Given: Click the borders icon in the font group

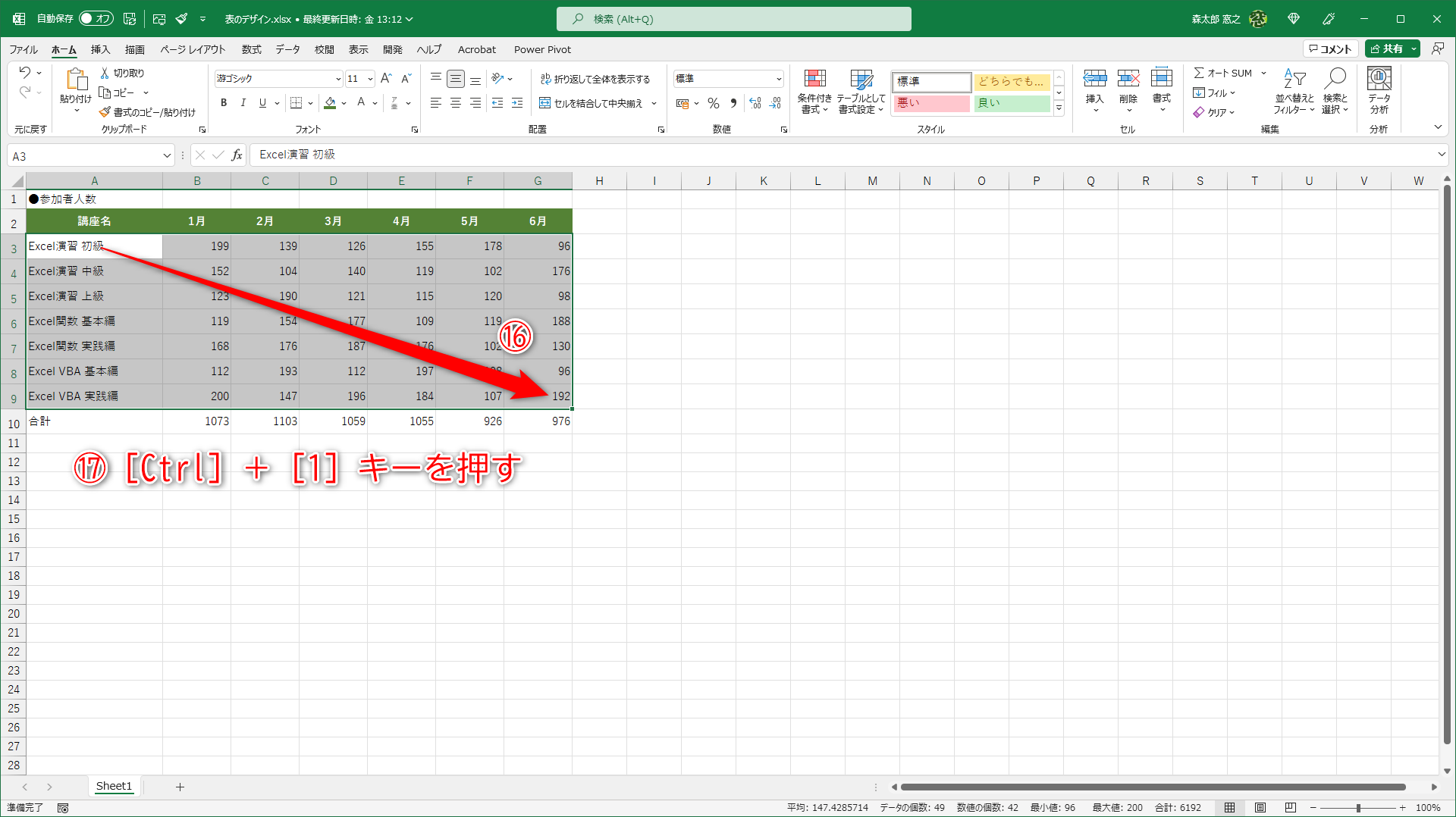Looking at the screenshot, I should click(296, 103).
